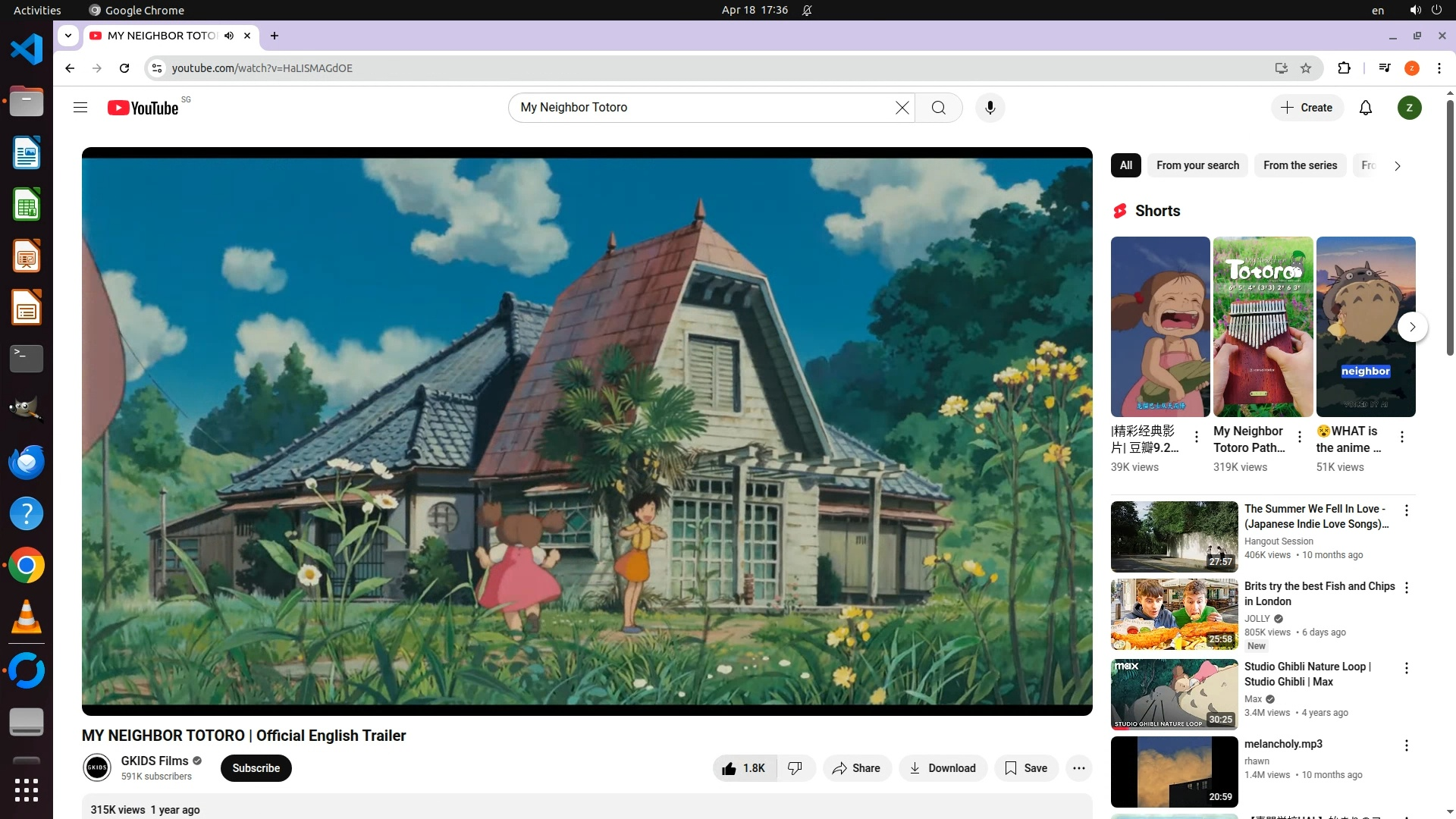Select the "From the series" chip
1456x819 pixels.
point(1300,165)
